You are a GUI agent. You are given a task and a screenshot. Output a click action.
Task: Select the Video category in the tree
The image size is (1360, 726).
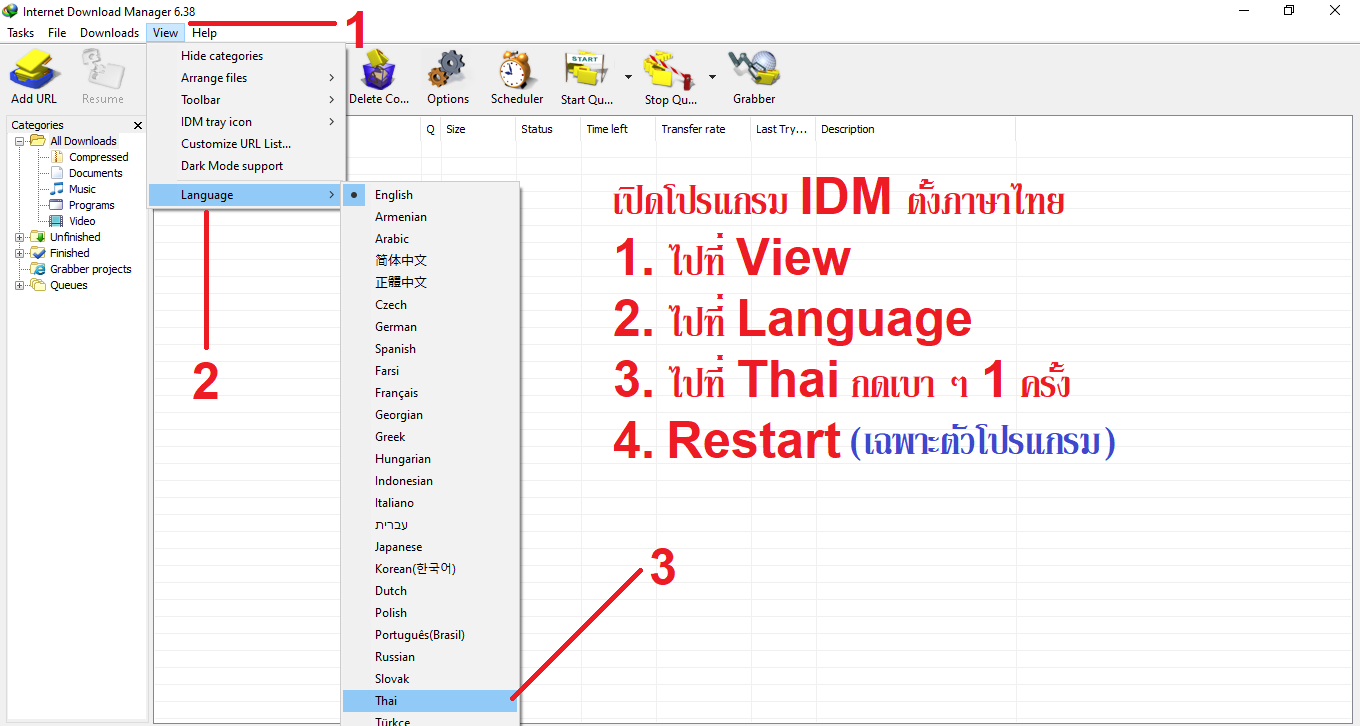(82, 221)
